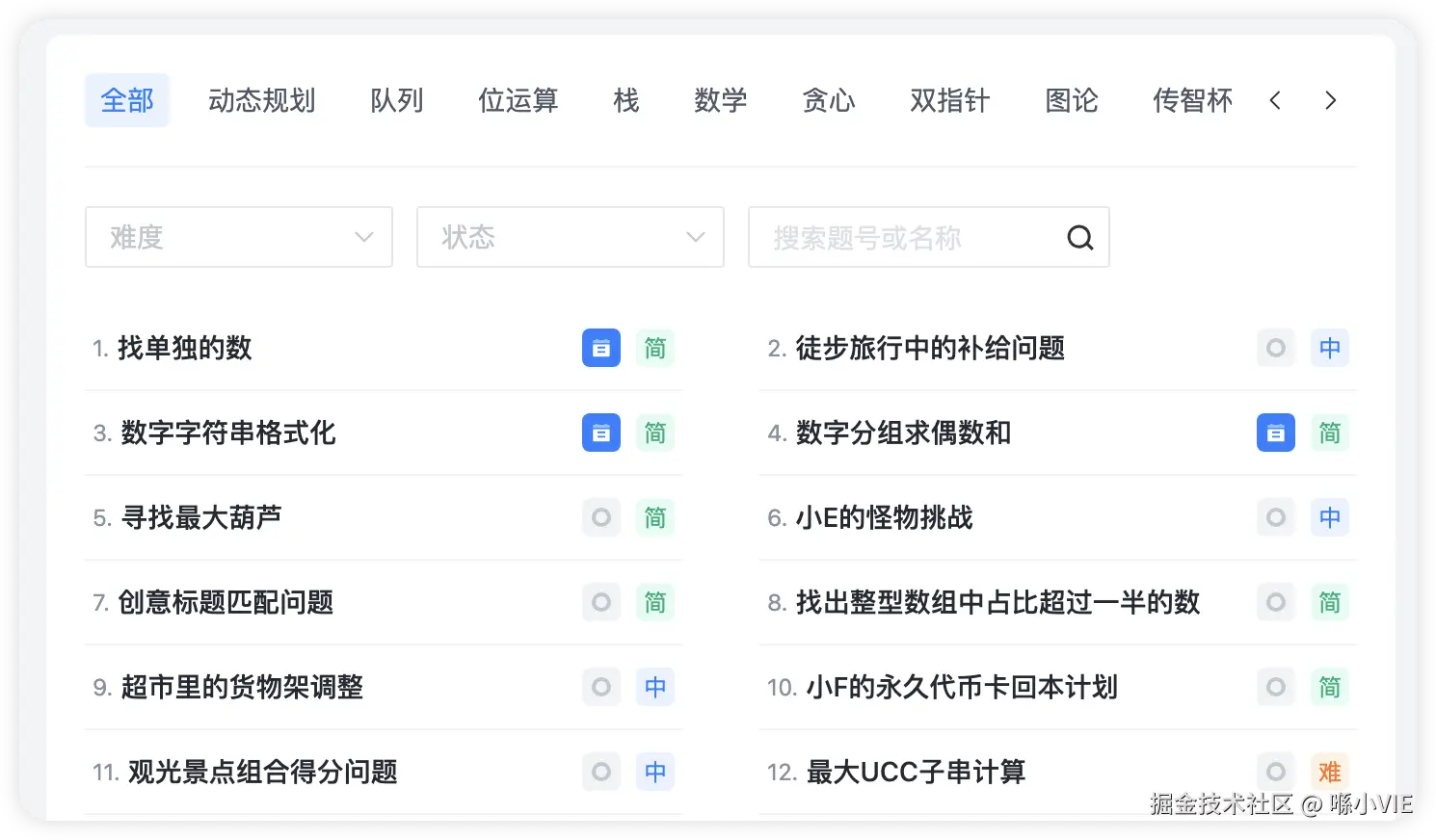Click the search input field
The image size is (1436, 840).
pyautogui.click(x=906, y=237)
